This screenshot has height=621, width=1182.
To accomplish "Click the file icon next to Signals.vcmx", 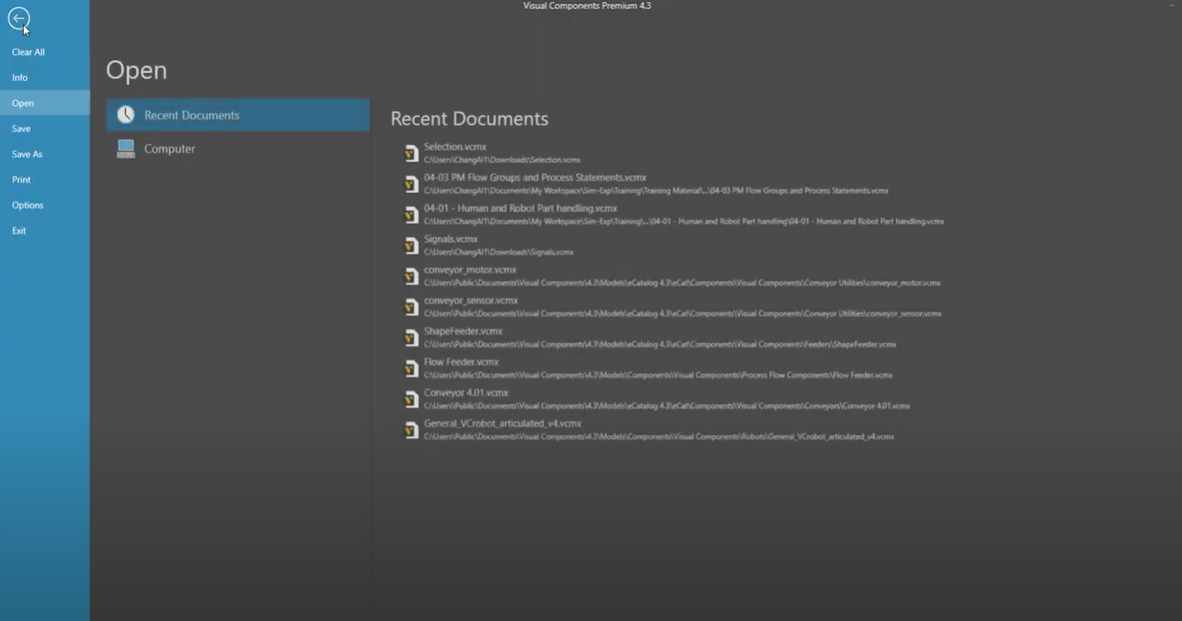I will pyautogui.click(x=411, y=245).
